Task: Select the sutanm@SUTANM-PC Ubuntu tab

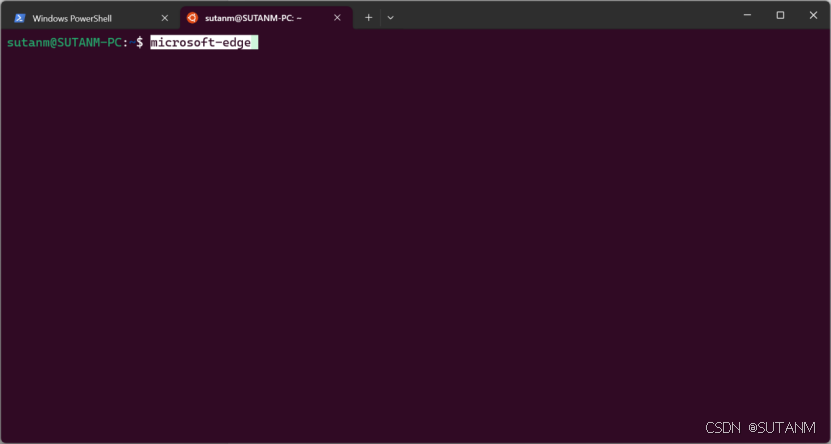Action: point(266,18)
